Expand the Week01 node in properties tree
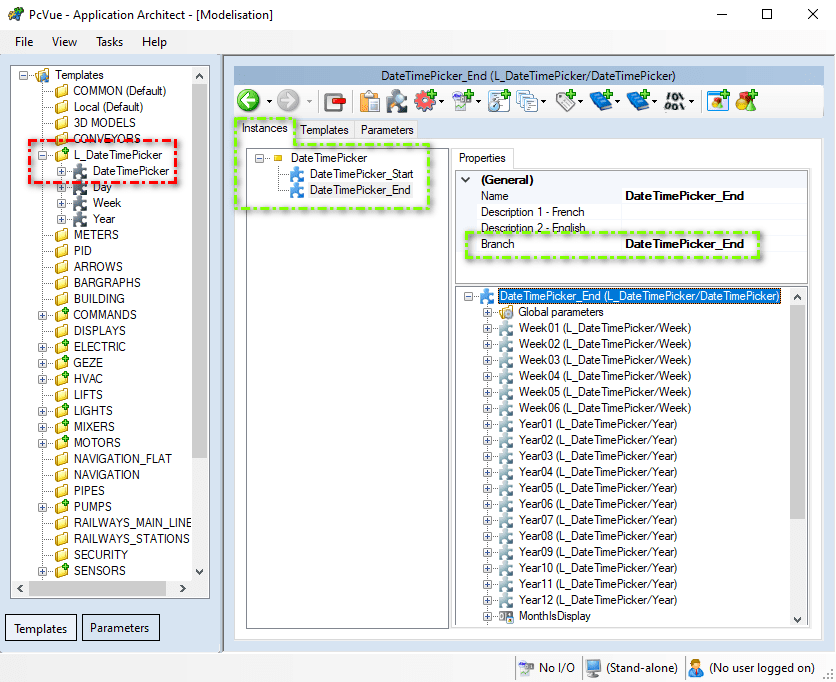Screen dimensions: 836x682 (488, 328)
